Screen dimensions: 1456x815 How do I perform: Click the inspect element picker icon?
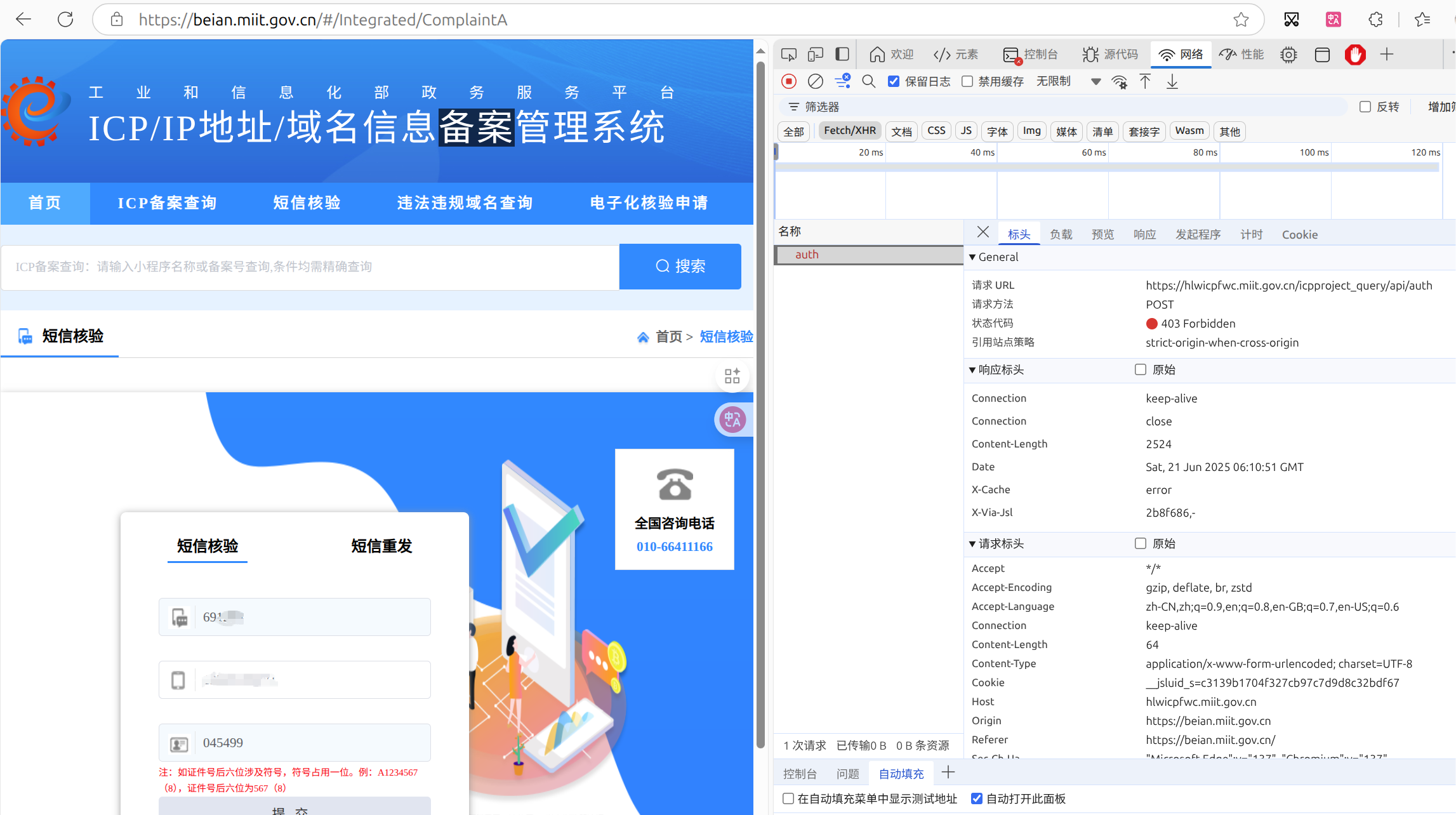(789, 55)
